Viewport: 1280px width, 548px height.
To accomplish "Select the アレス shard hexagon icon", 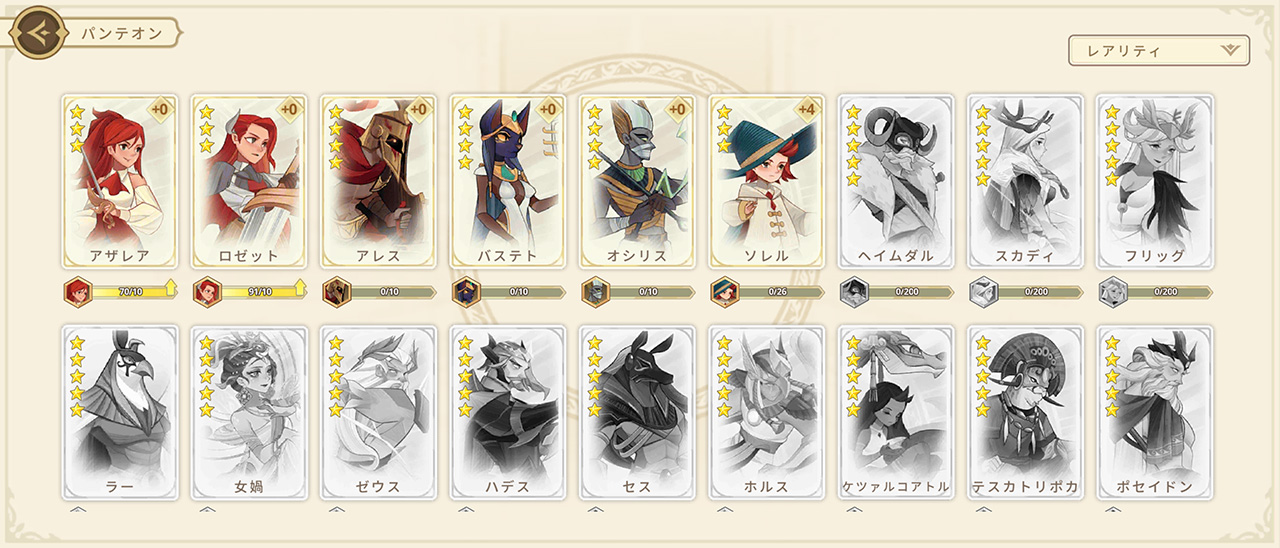I will (337, 292).
